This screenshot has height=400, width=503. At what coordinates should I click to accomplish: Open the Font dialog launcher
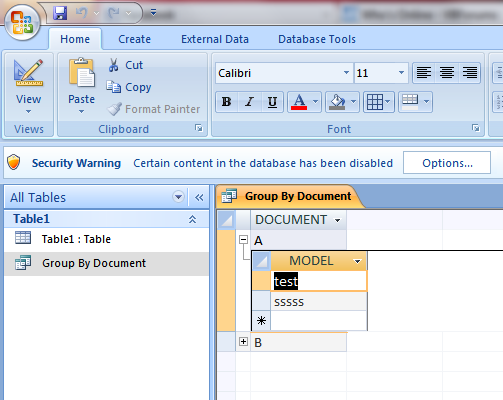[x=476, y=128]
